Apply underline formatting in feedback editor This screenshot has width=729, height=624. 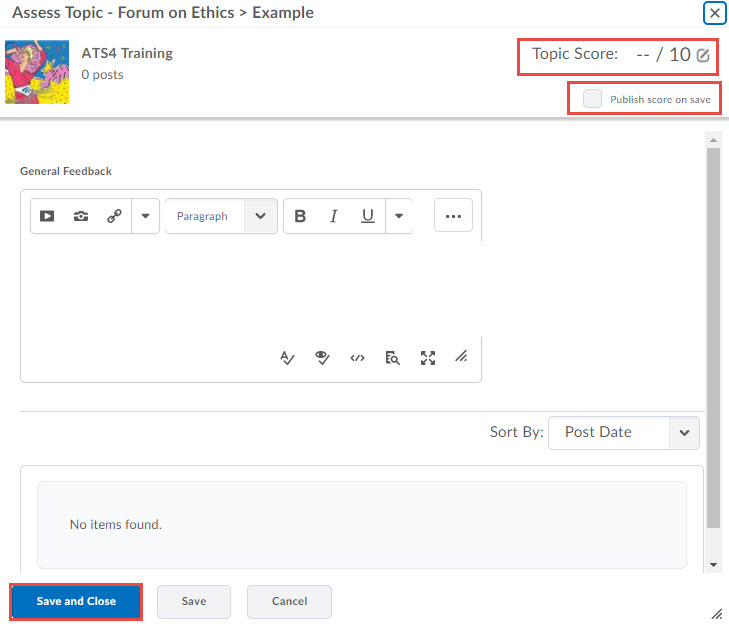pos(368,216)
